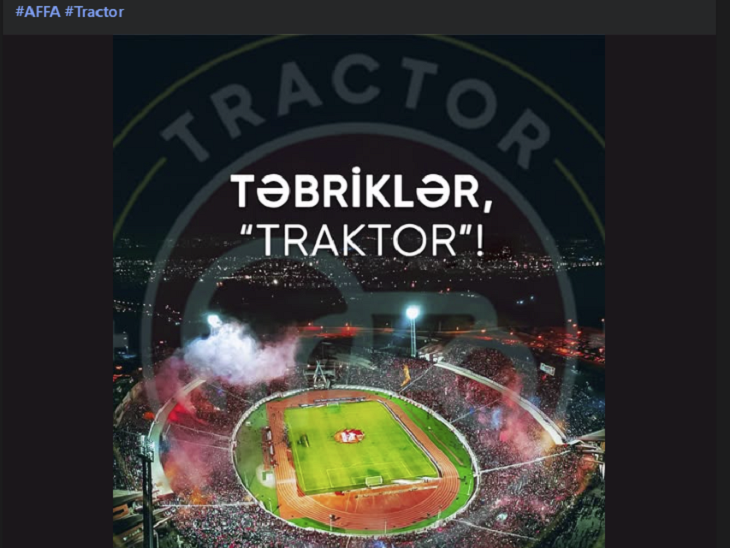Open the #Tractor hashtag link
This screenshot has width=730, height=548.
tap(95, 12)
